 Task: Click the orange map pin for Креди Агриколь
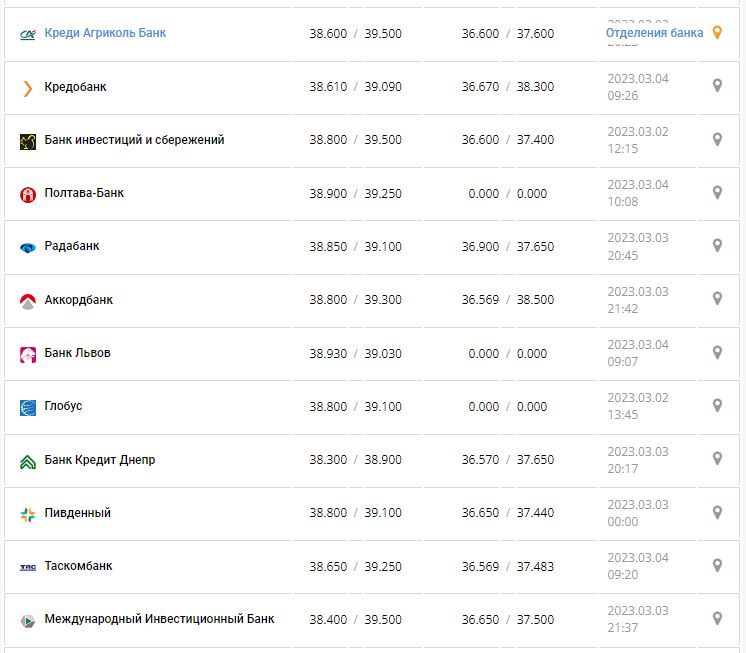coord(716,33)
